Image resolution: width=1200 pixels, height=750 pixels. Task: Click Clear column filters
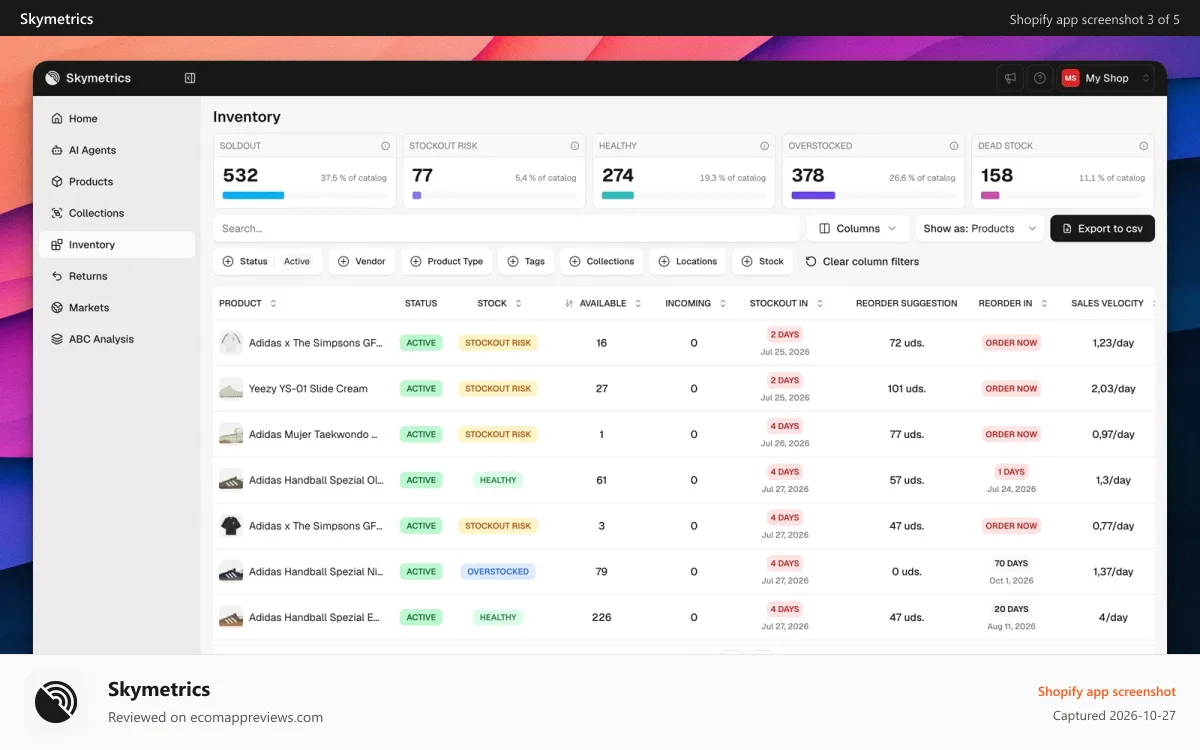coord(862,261)
